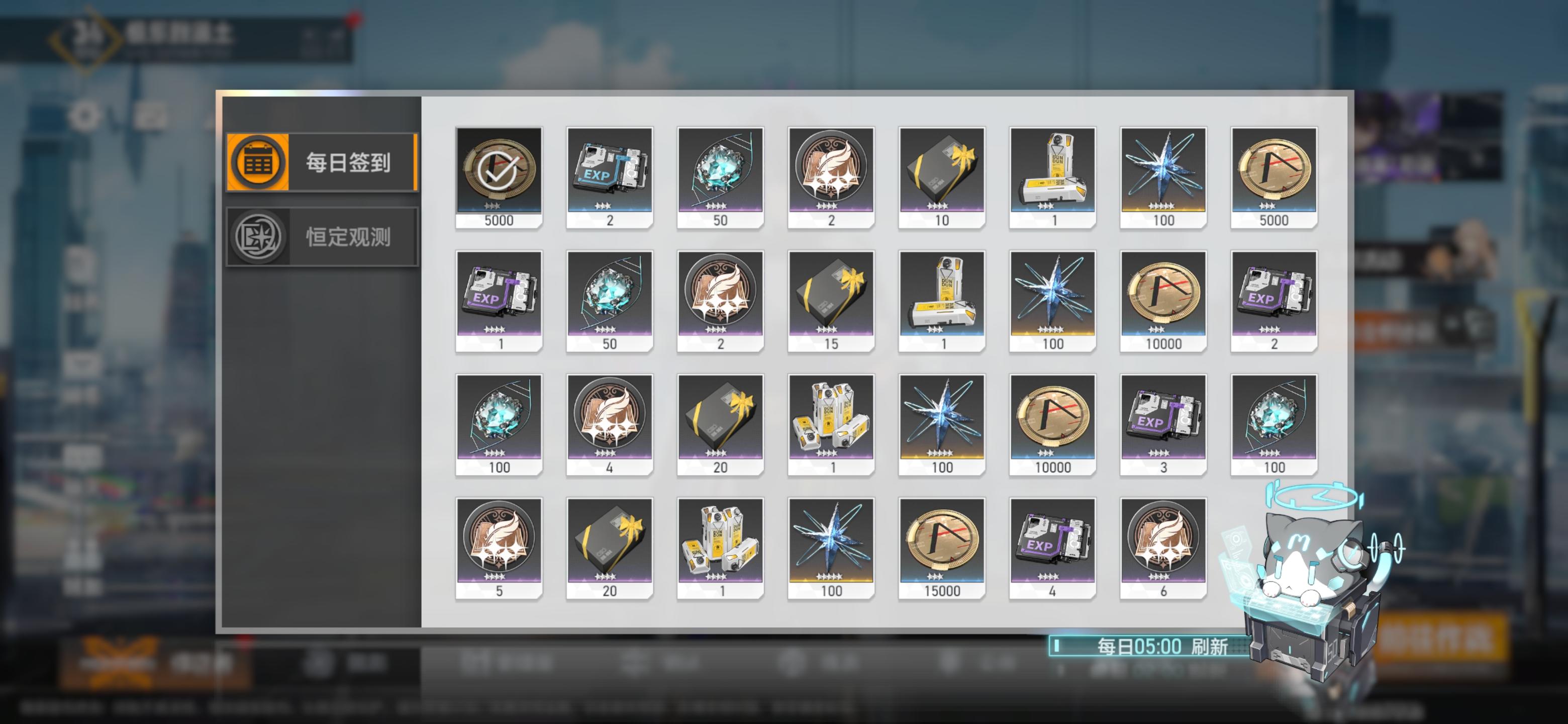The height and width of the screenshot is (724, 1568).
Task: Choose the feather badge reward of 4
Action: (609, 425)
